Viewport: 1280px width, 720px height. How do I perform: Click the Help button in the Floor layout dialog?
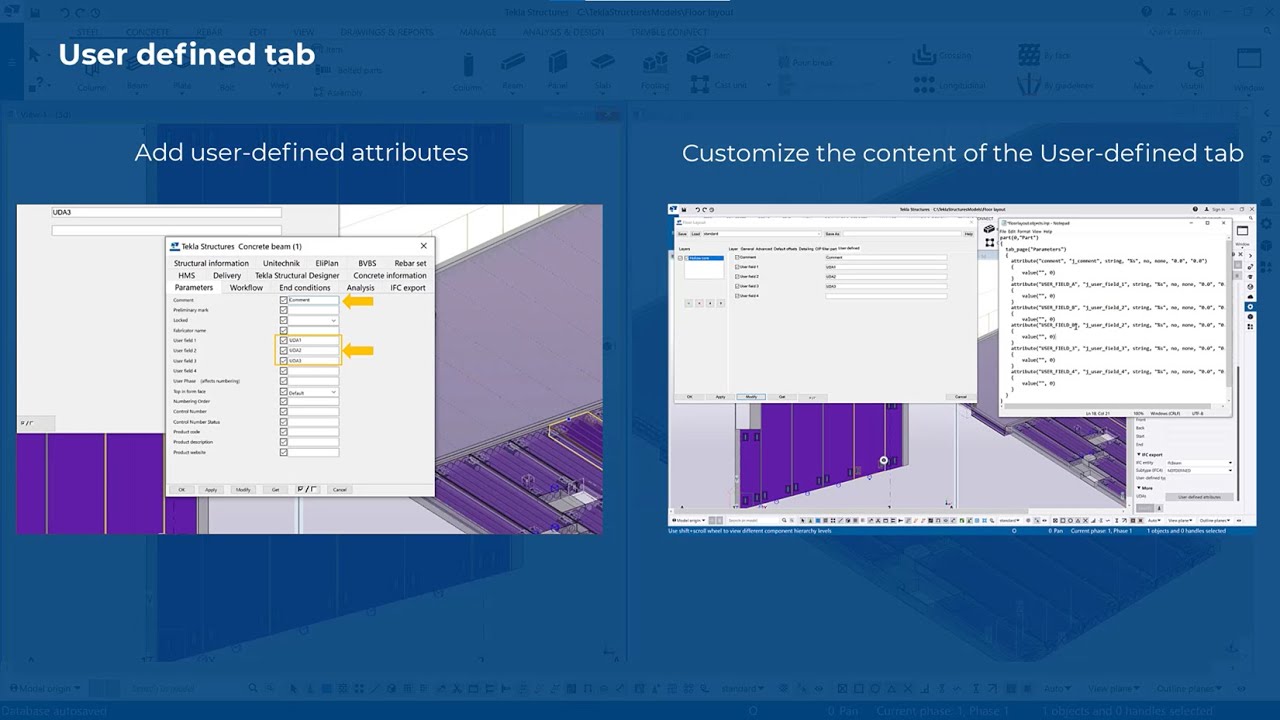968,234
